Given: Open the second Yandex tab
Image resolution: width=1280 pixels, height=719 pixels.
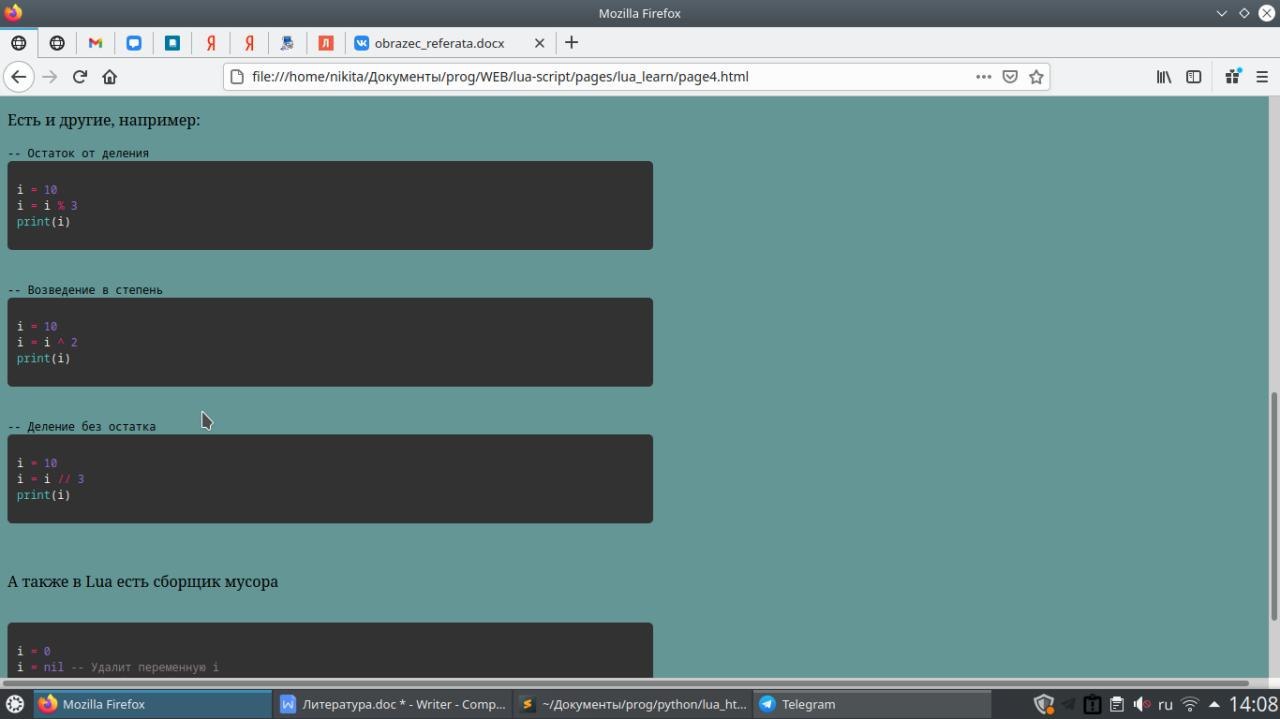Looking at the screenshot, I should pyautogui.click(x=249, y=43).
